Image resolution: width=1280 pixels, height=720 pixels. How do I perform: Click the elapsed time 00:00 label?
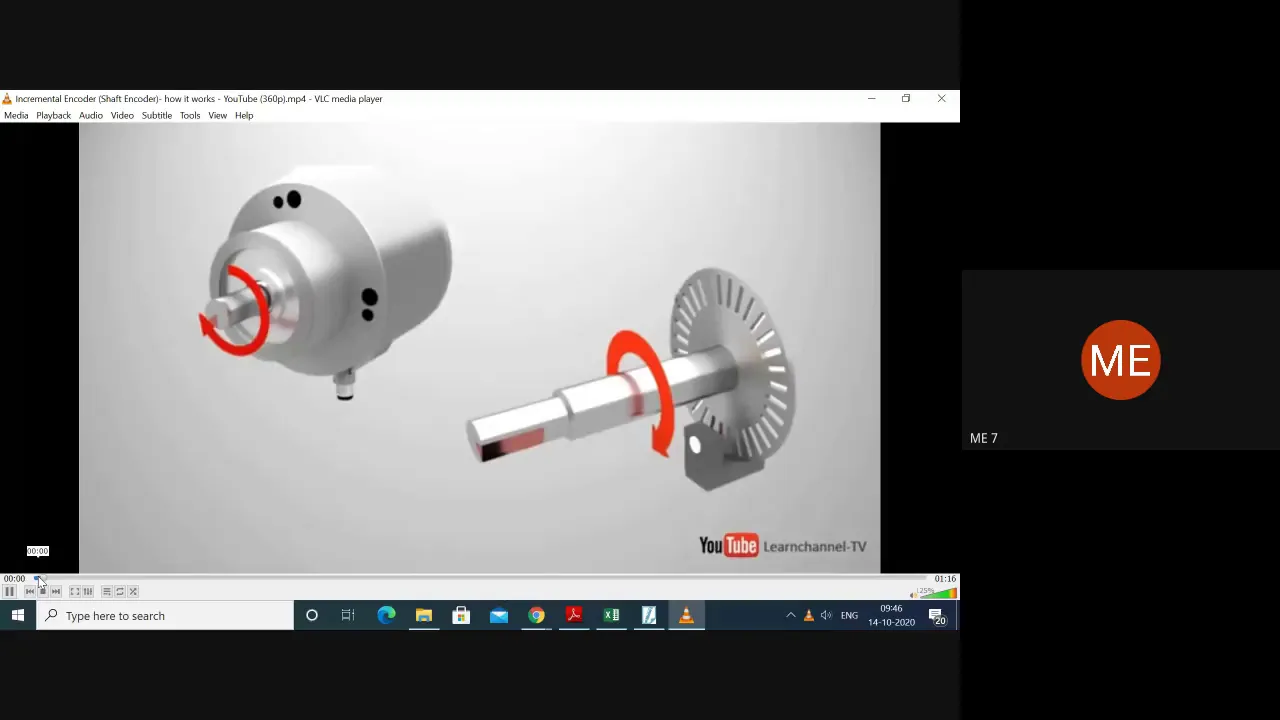tap(14, 578)
